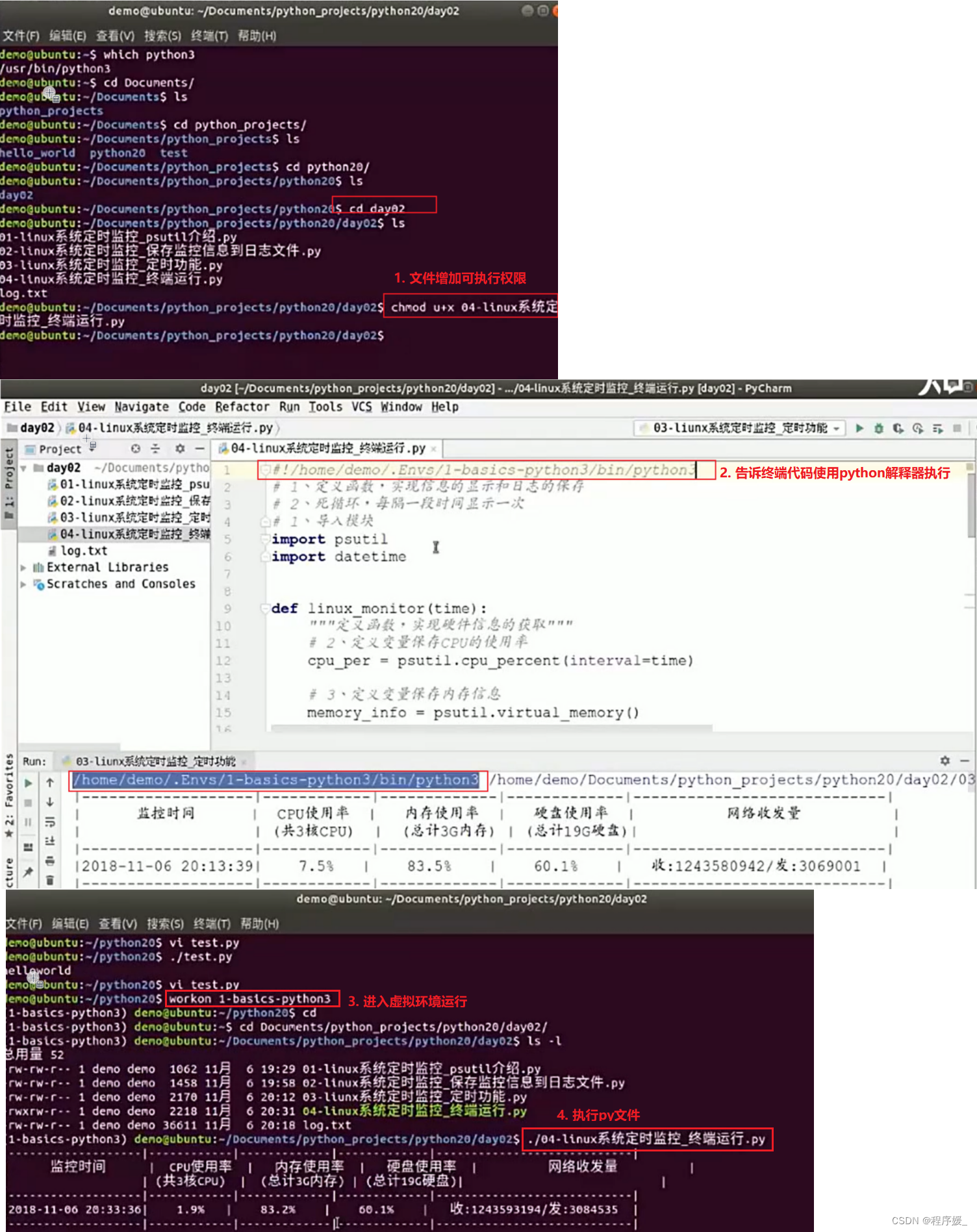Image resolution: width=977 pixels, height=1232 pixels.
Task: Collapse the day02 folder in project tree
Action: point(23,468)
